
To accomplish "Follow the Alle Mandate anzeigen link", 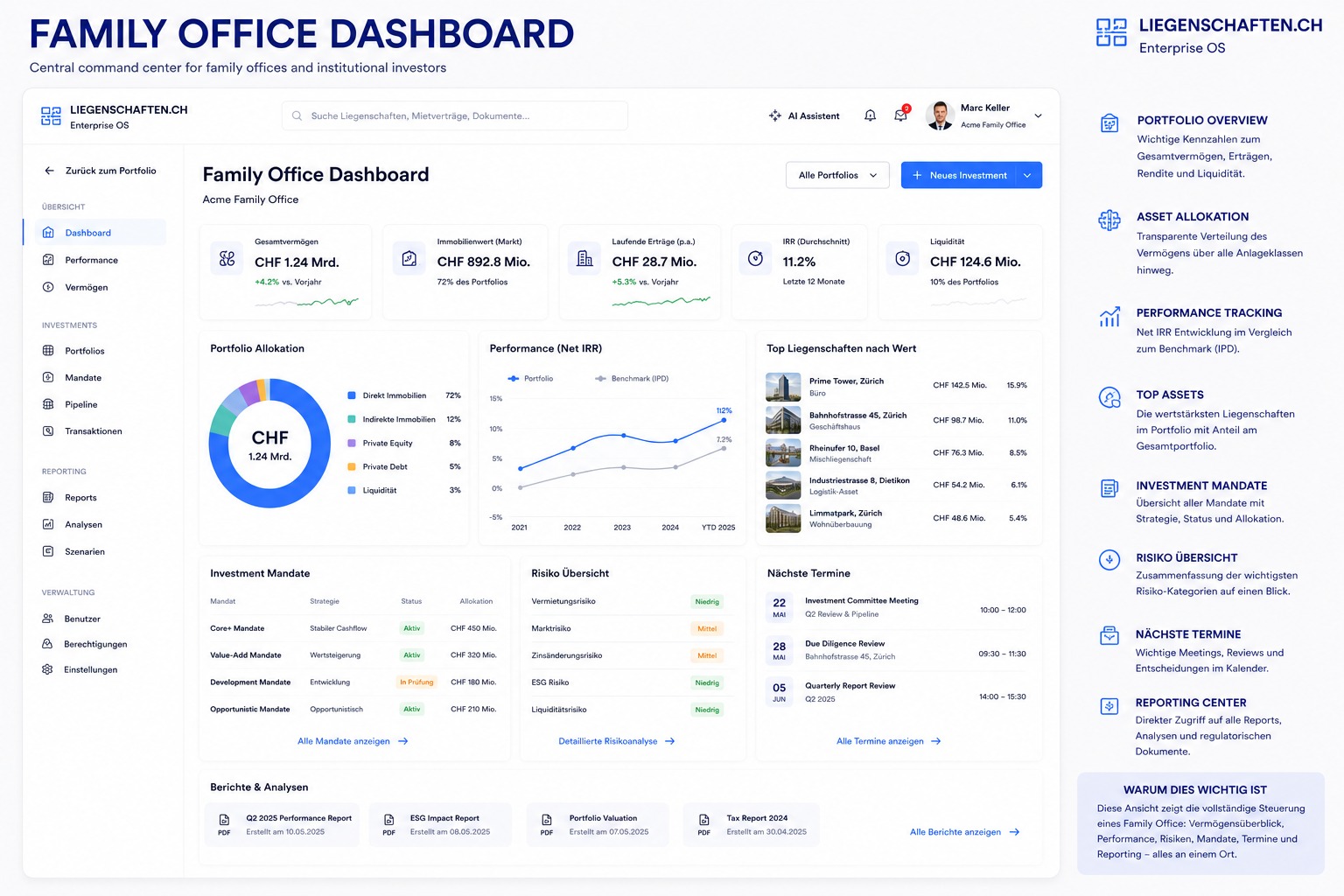I will pyautogui.click(x=353, y=741).
